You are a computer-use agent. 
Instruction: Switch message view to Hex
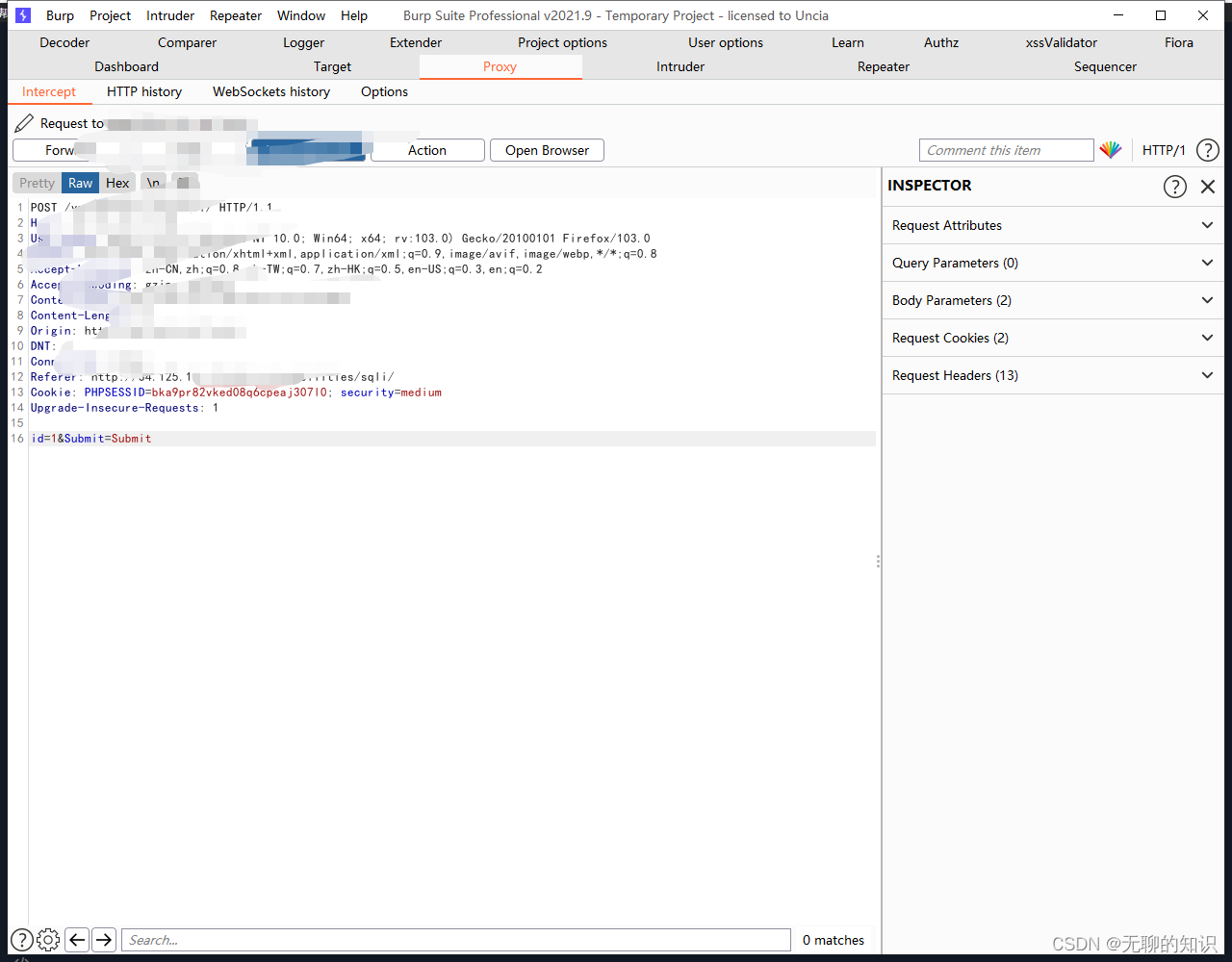coord(117,183)
